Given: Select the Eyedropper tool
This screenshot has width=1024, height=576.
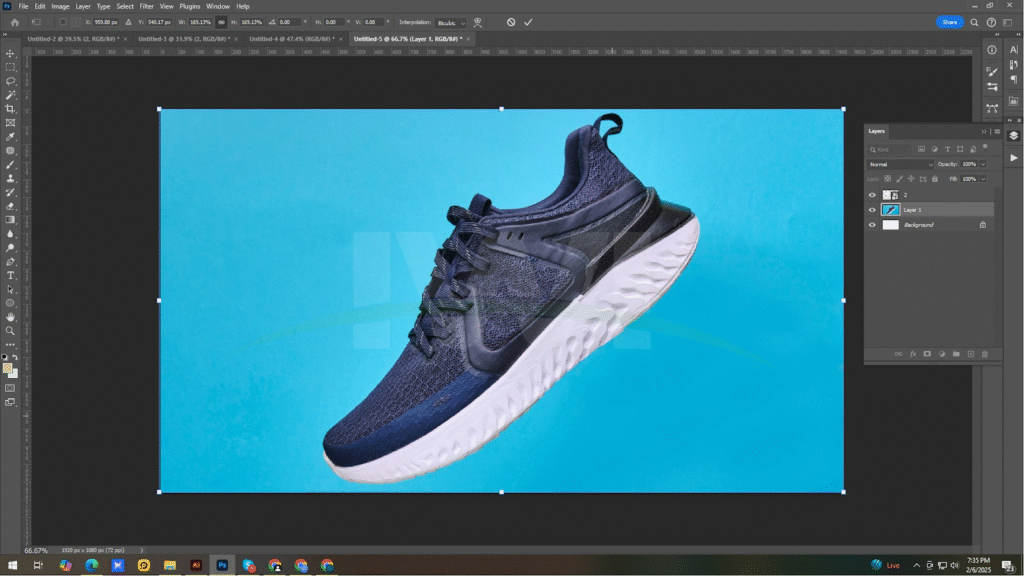Looking at the screenshot, I should coord(10,136).
